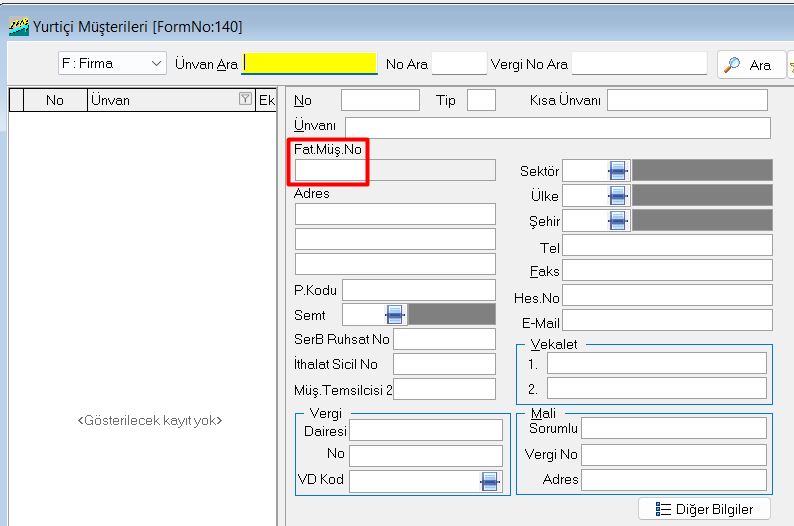Open the VD Kod lookup button
Screen dimensions: 794x526
(x=489, y=482)
